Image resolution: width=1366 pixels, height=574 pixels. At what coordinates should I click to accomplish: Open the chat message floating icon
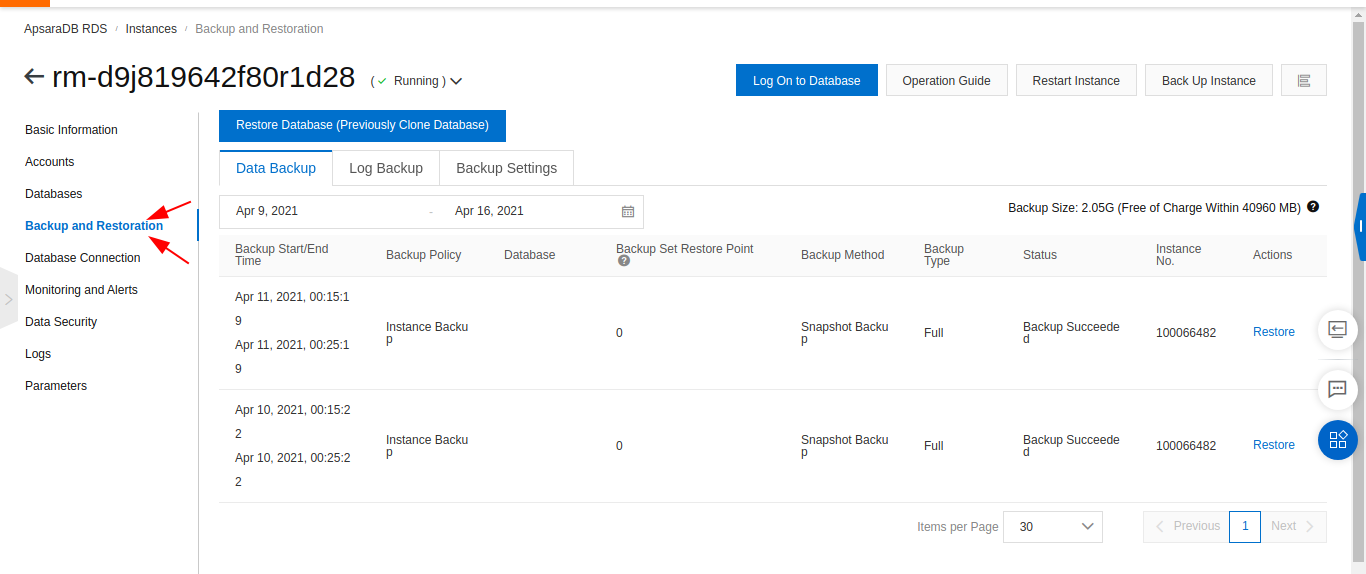[1338, 389]
